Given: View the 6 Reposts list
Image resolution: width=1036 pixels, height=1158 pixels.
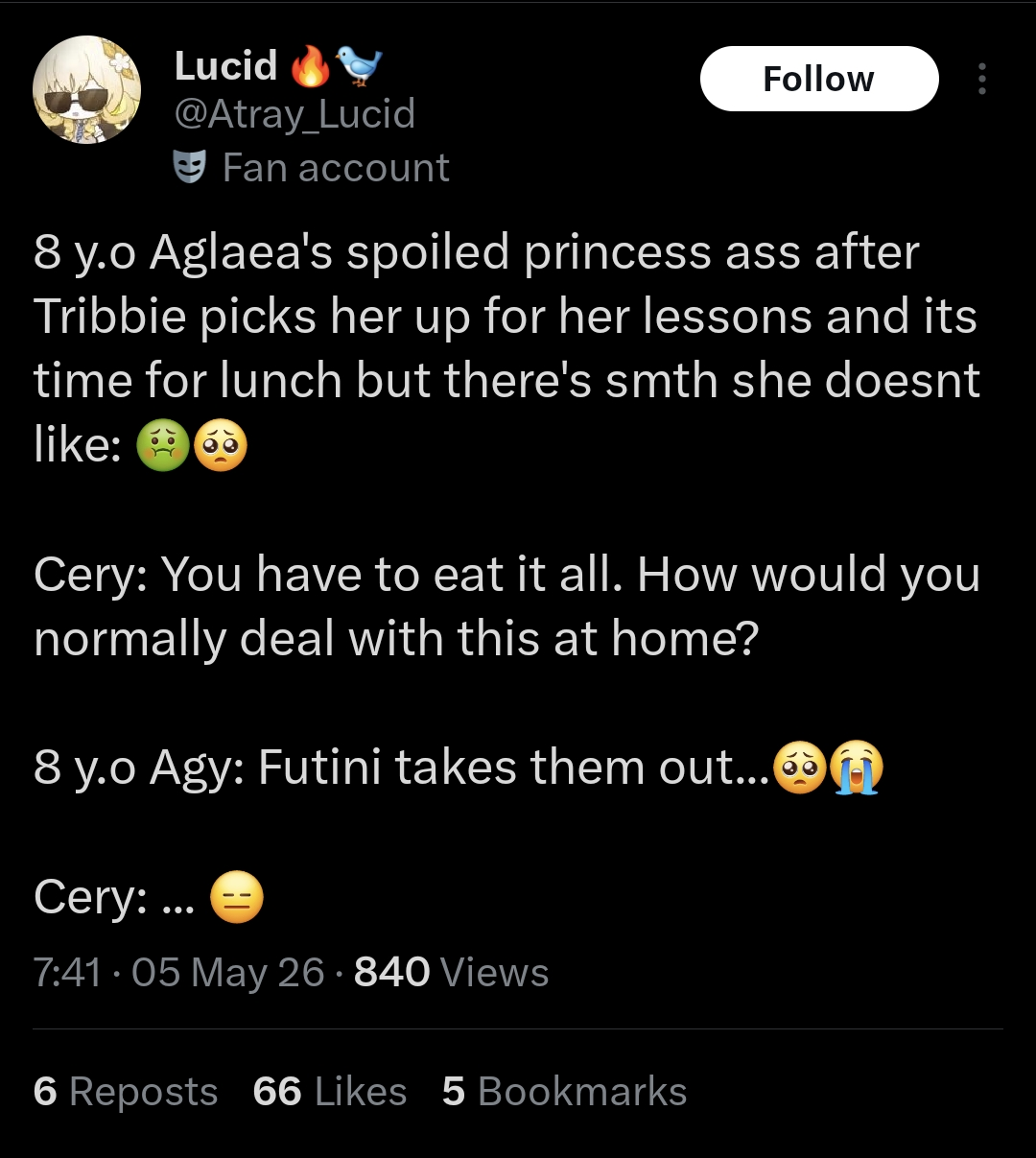Looking at the screenshot, I should (x=126, y=1092).
